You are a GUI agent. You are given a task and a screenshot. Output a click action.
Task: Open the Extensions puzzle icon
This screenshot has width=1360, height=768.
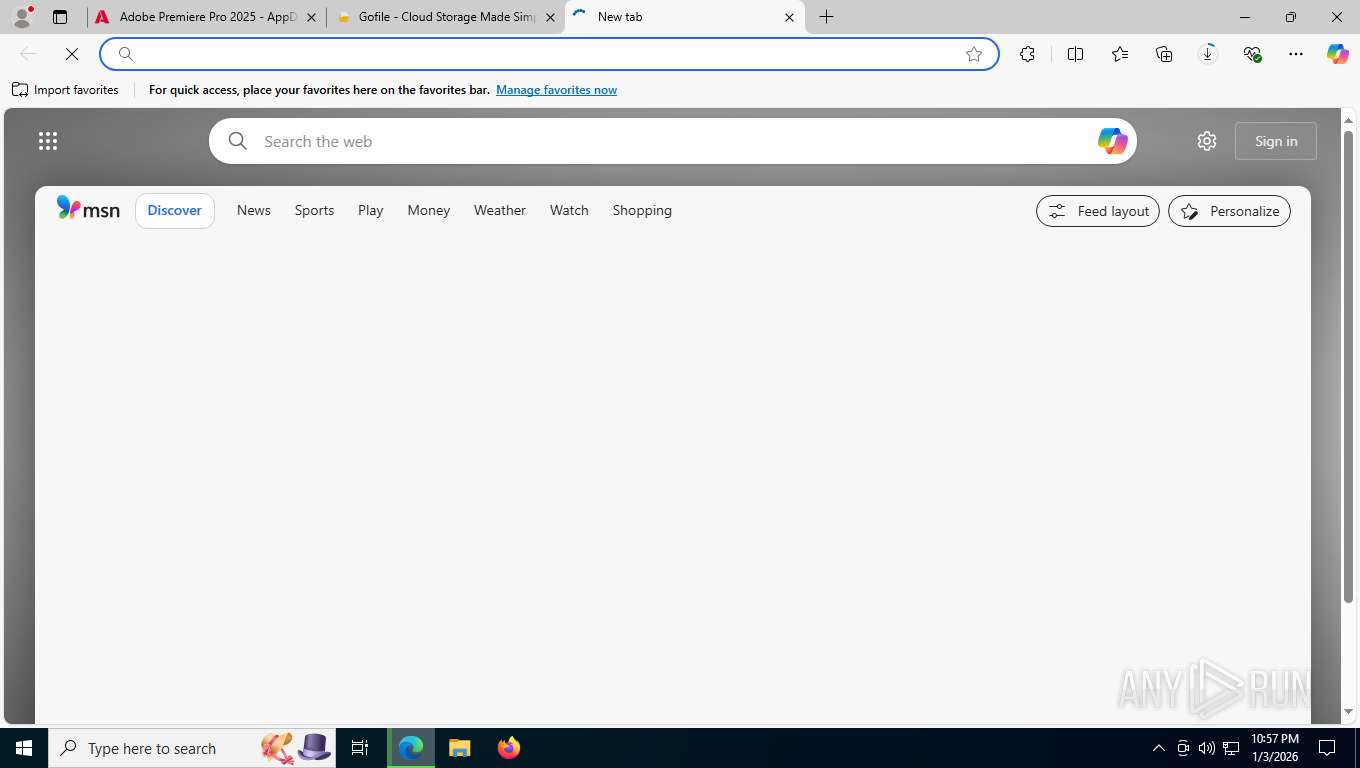[x=1027, y=54]
